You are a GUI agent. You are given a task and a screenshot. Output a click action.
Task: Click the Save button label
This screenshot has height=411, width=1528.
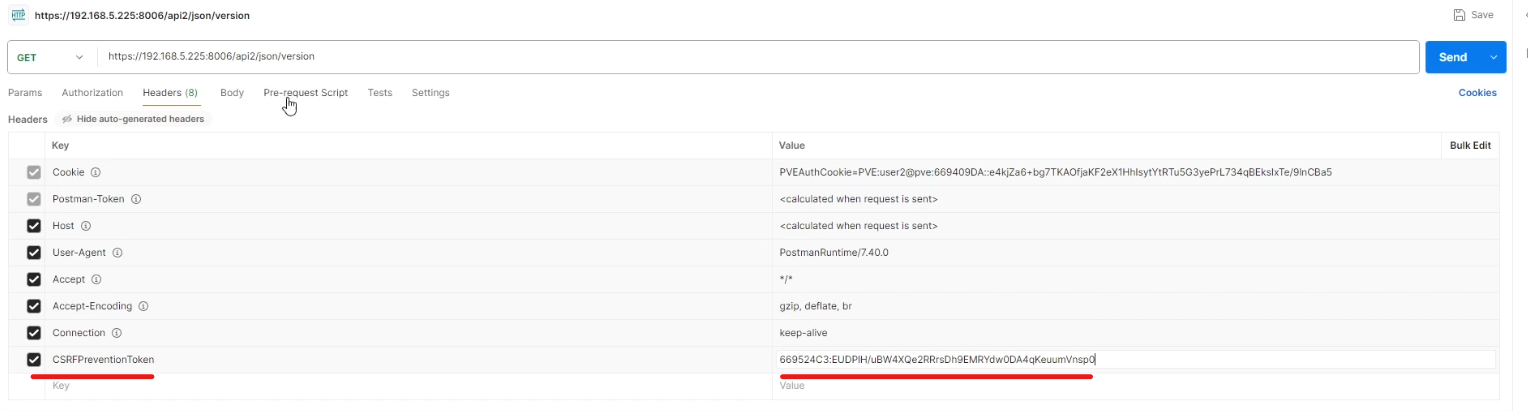[1482, 15]
